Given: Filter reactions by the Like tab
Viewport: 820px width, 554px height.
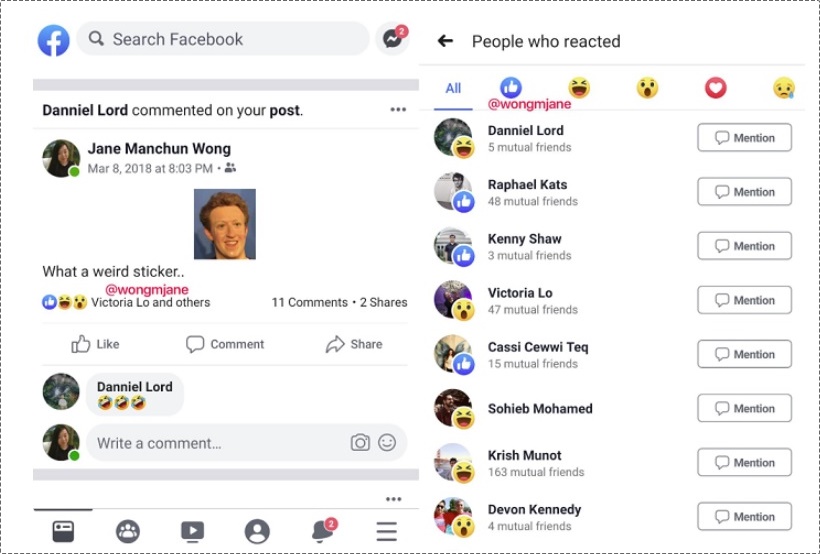Looking at the screenshot, I should point(511,87).
